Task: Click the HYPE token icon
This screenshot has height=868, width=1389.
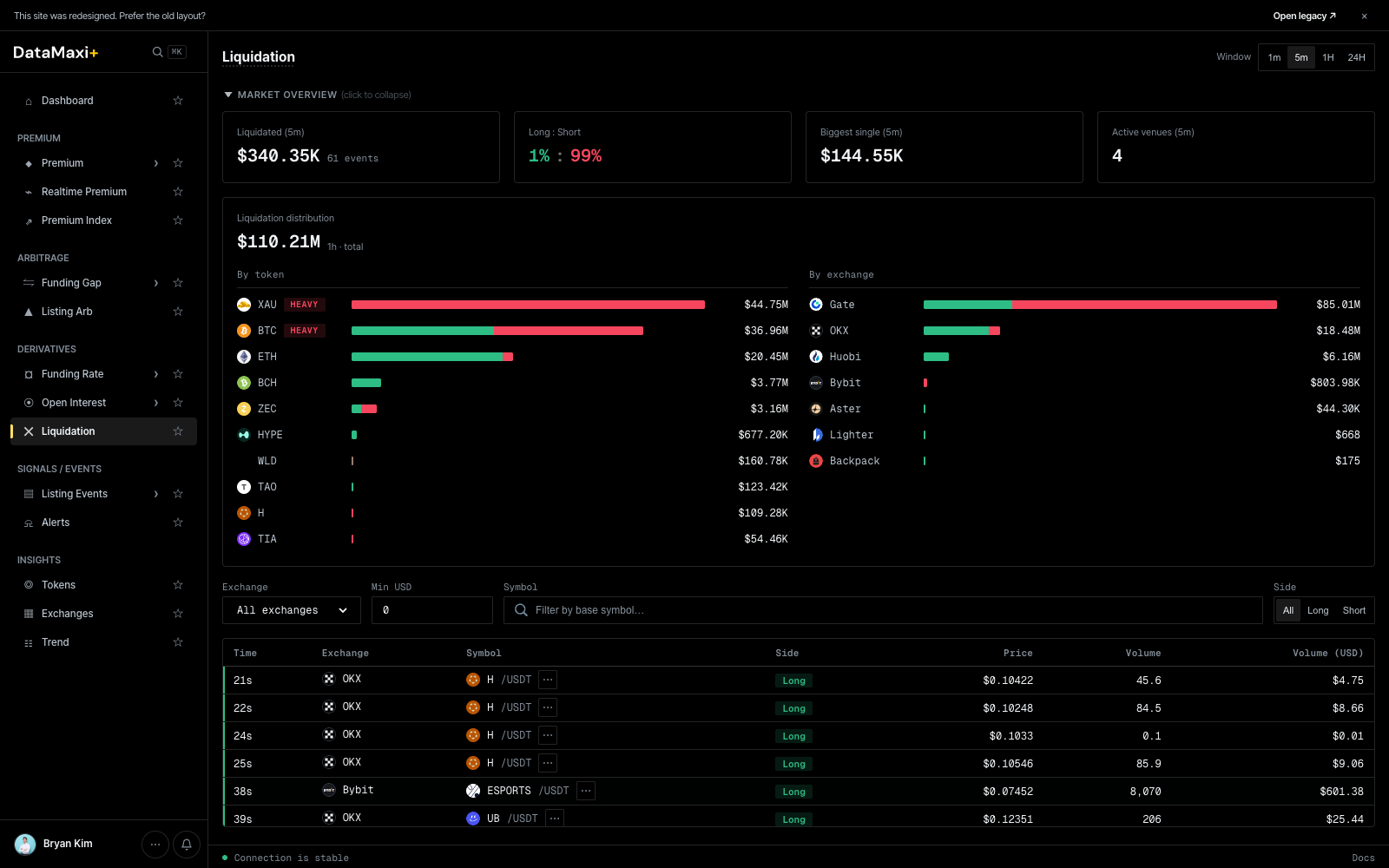Action: [244, 435]
